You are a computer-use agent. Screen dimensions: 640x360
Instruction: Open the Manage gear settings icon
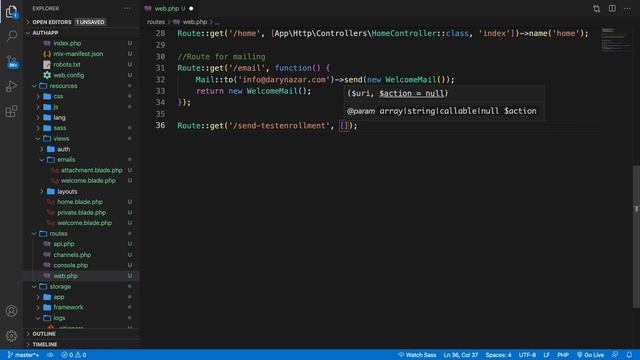click(11, 336)
